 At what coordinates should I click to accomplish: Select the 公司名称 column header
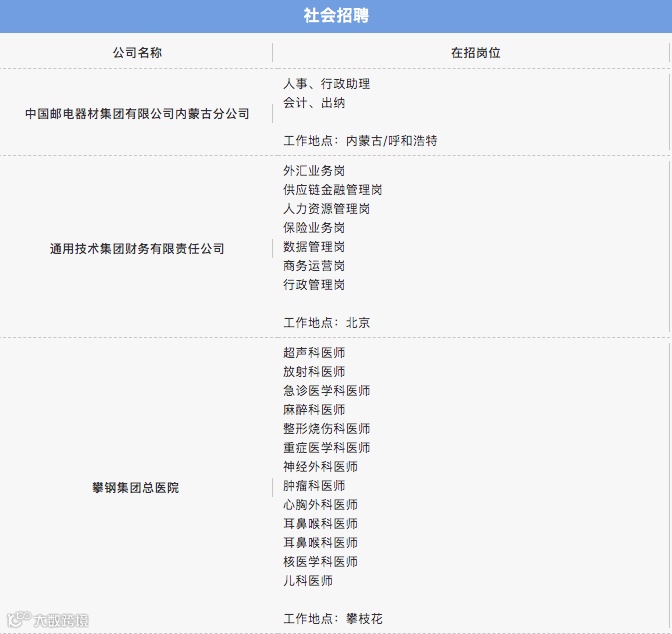(137, 53)
